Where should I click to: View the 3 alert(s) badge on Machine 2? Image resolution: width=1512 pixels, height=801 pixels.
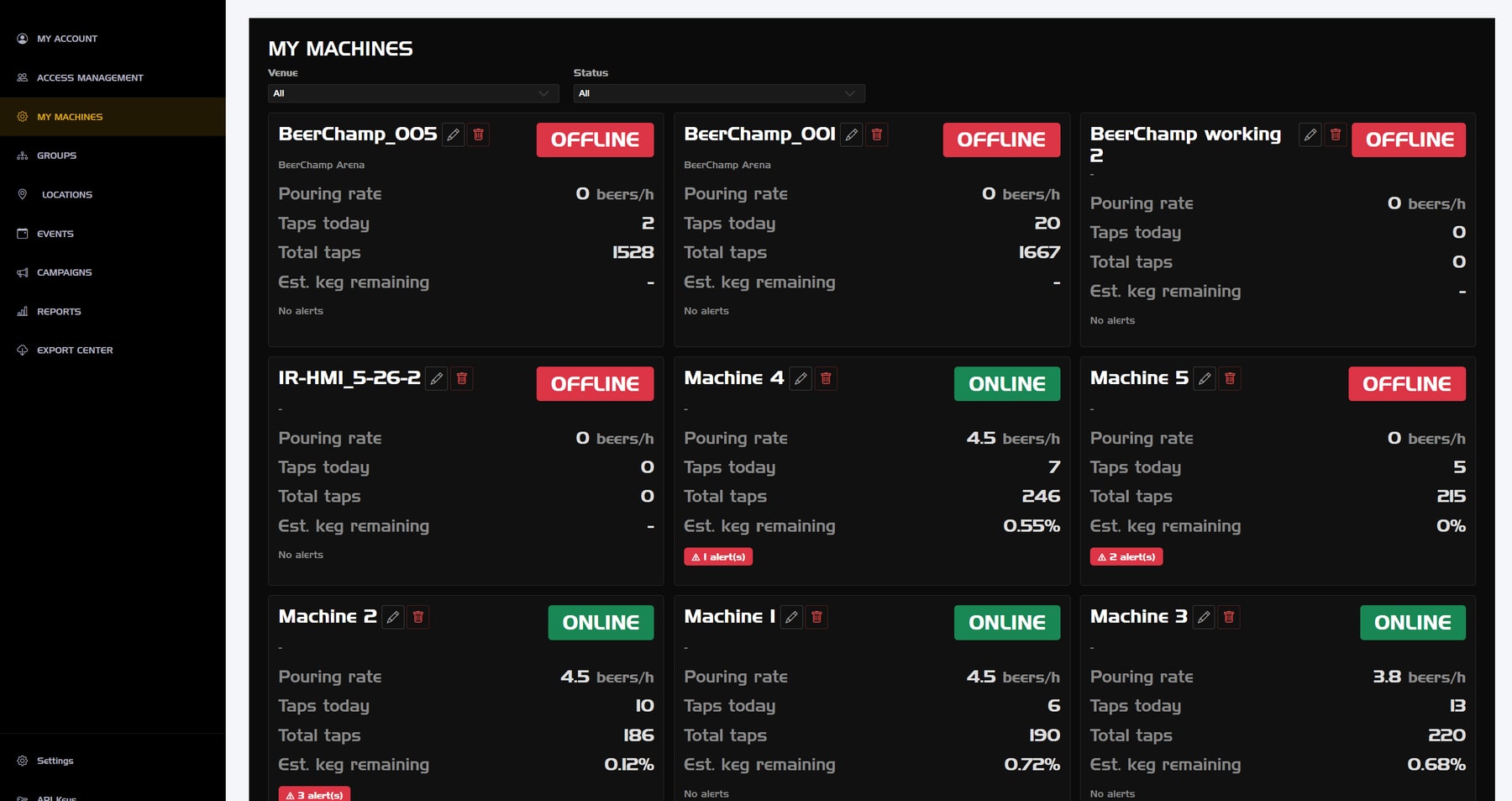click(314, 794)
